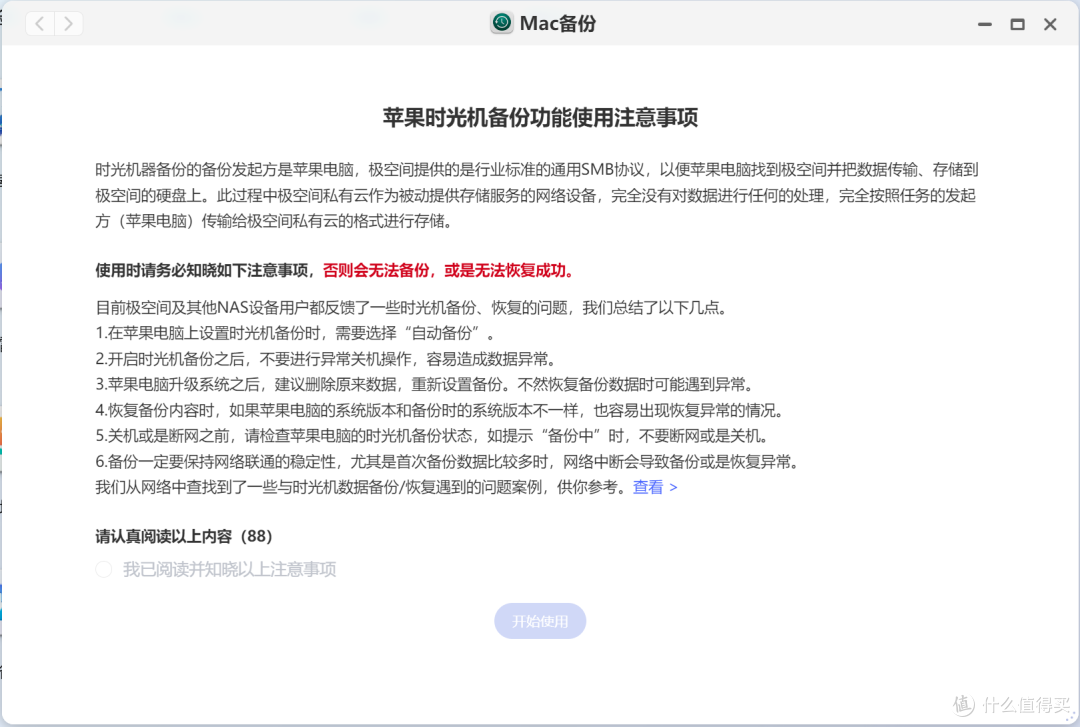Minimize the Mac备份 window
The width and height of the screenshot is (1080, 727).
point(985,24)
